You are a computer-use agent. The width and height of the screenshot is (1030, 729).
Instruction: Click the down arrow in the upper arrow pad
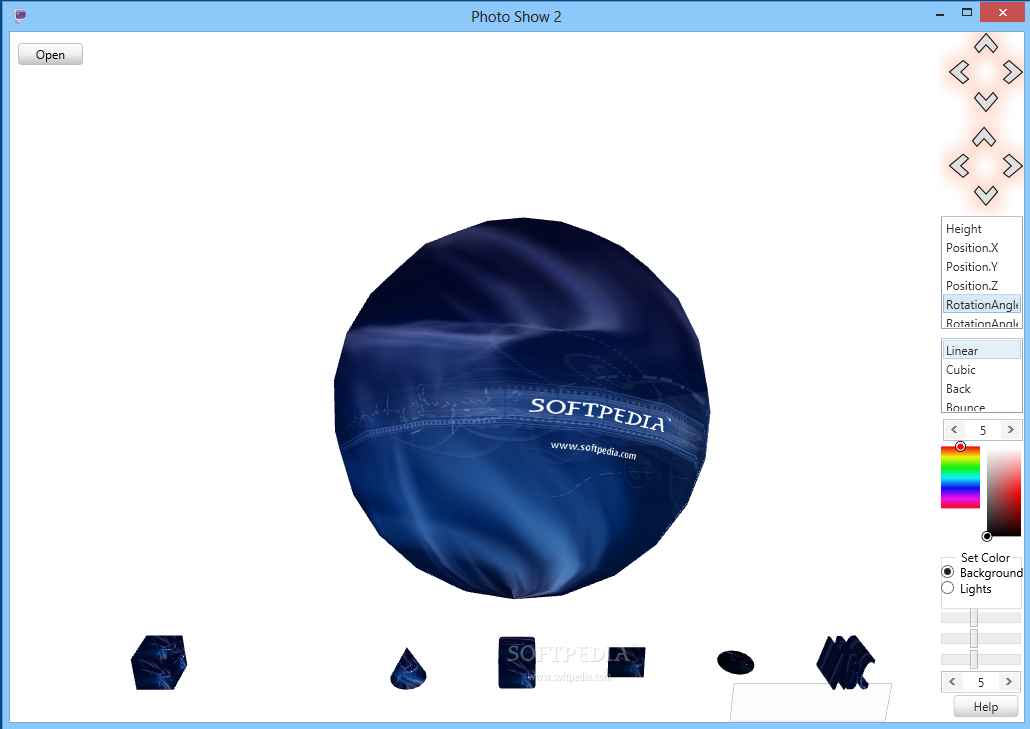click(x=985, y=101)
